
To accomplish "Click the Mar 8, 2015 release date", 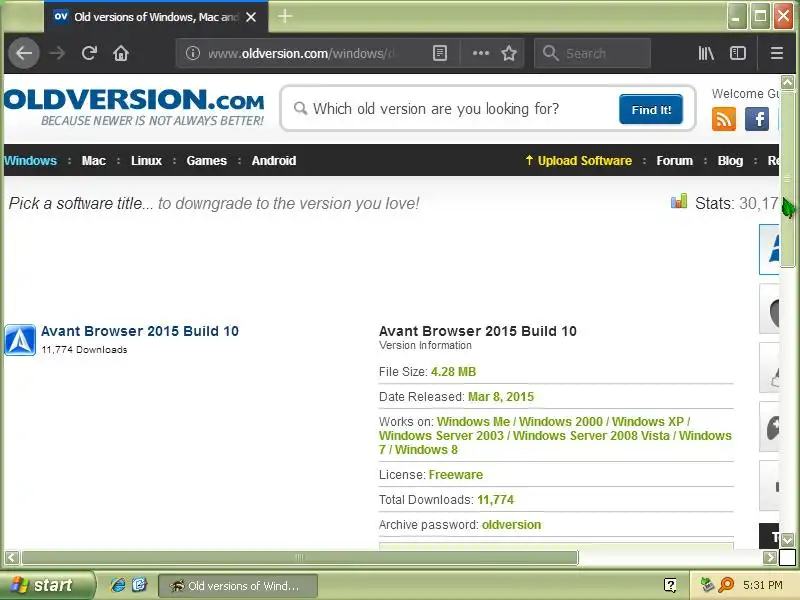I will pos(501,396).
